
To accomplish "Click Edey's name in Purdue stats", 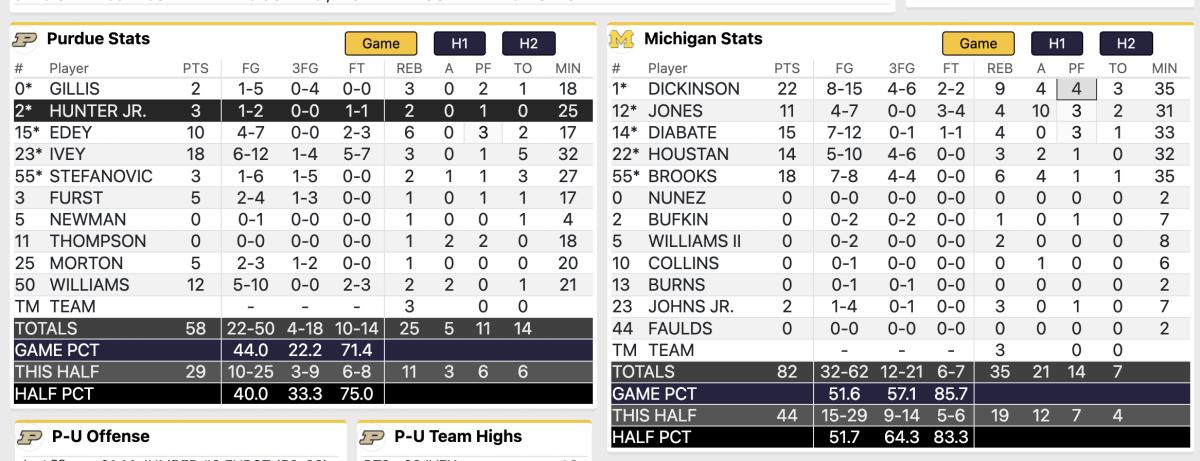I will 70,133.
